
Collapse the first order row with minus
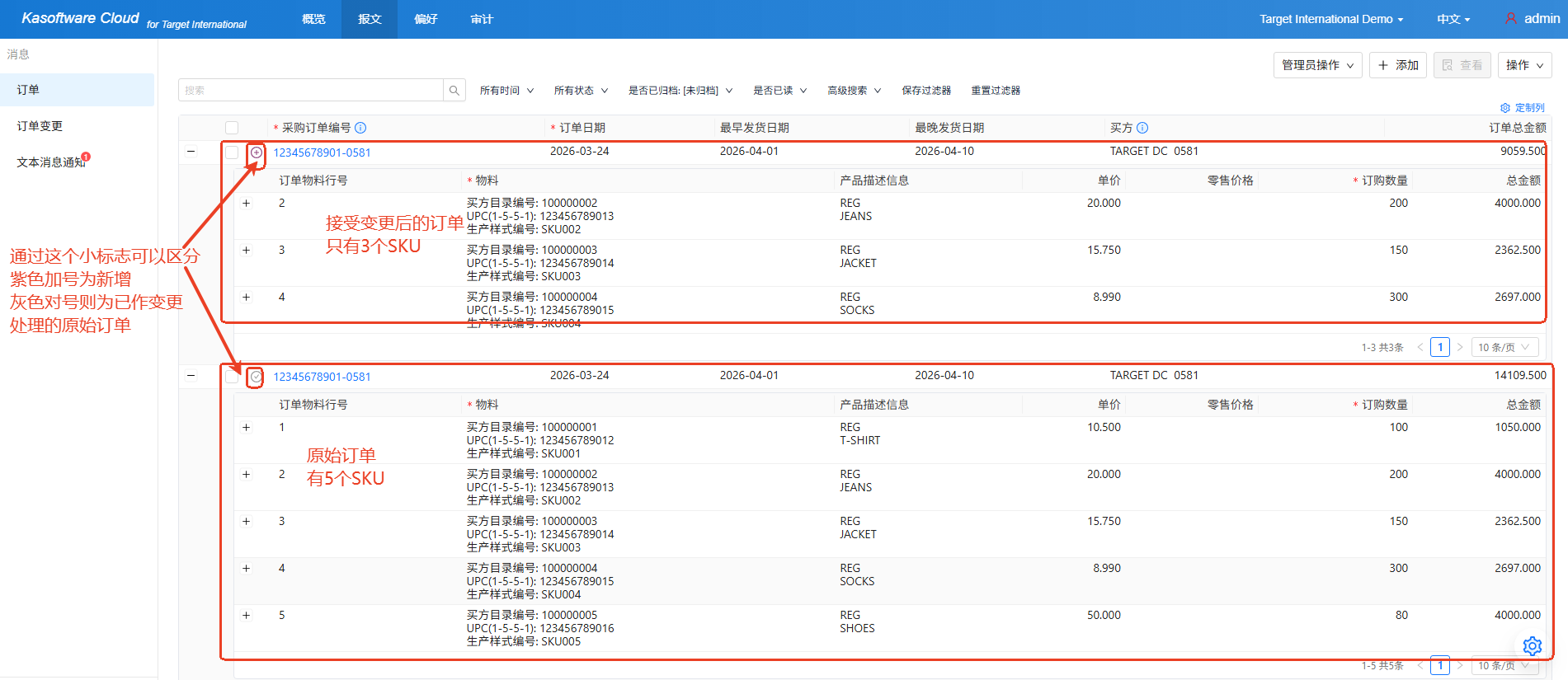coord(191,152)
